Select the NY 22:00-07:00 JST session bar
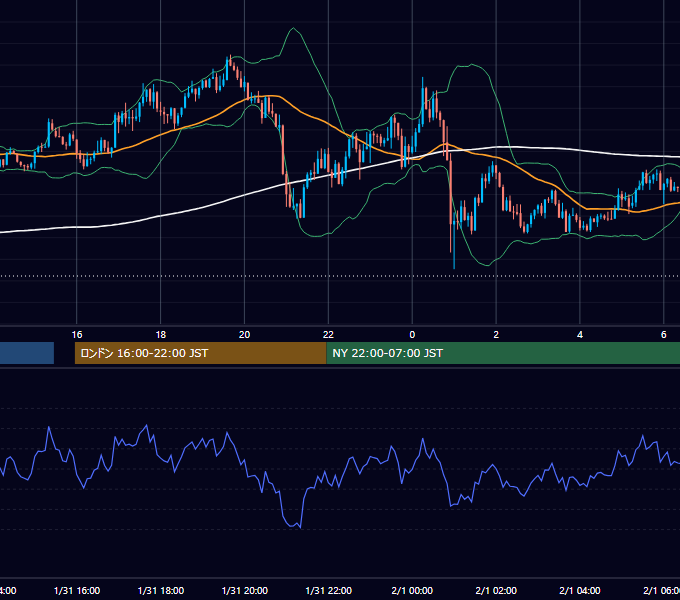Image resolution: width=680 pixels, height=600 pixels. (x=503, y=353)
